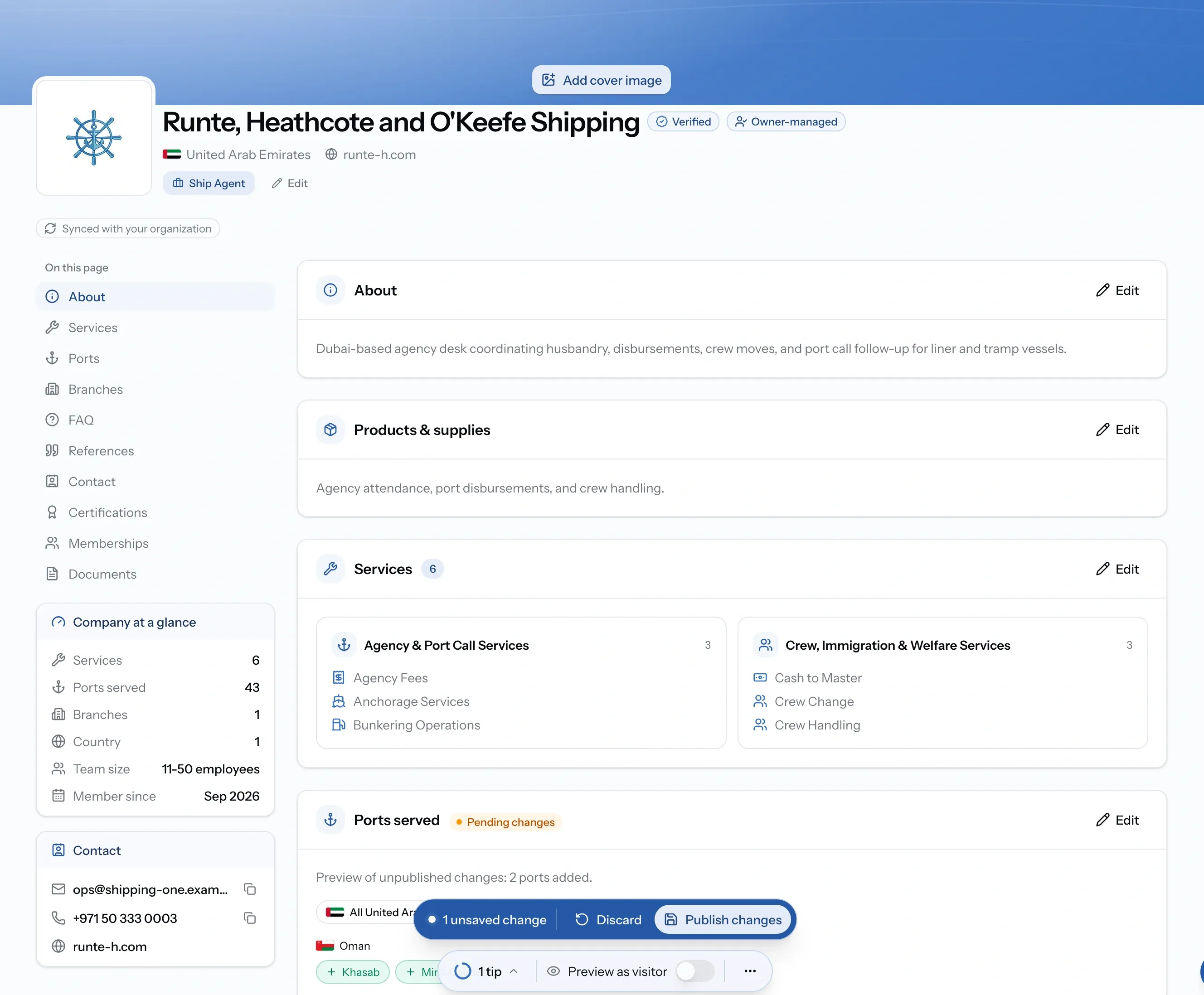Viewport: 1204px width, 995px height.
Task: Click the Agency & Port Call anchor icon
Action: (x=344, y=645)
